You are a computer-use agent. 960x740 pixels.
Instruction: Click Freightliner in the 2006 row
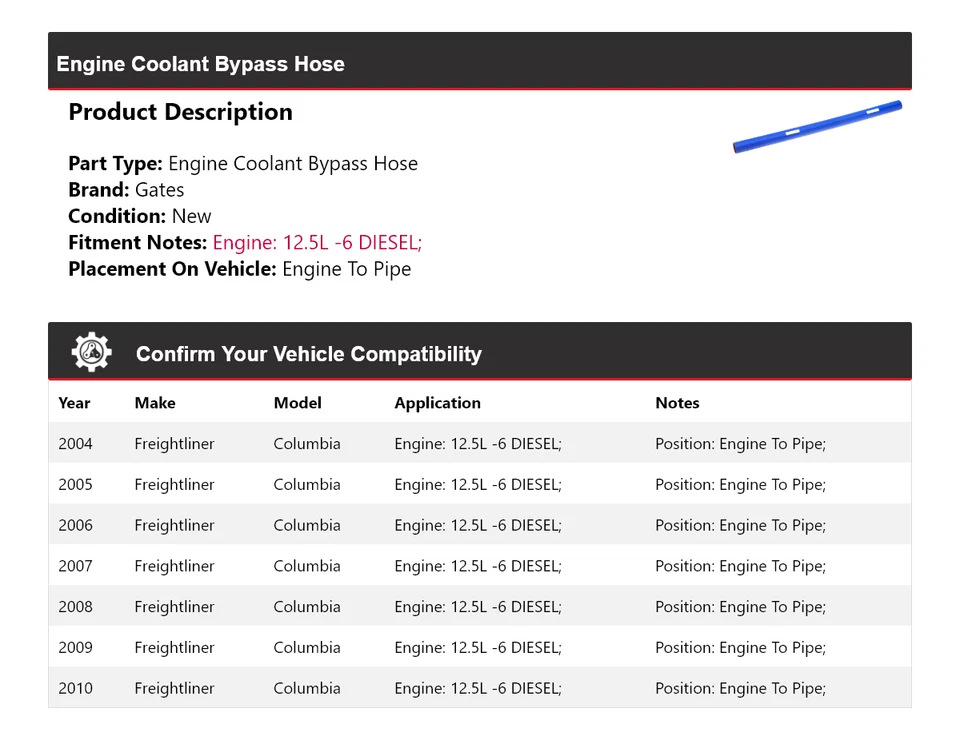pos(174,525)
